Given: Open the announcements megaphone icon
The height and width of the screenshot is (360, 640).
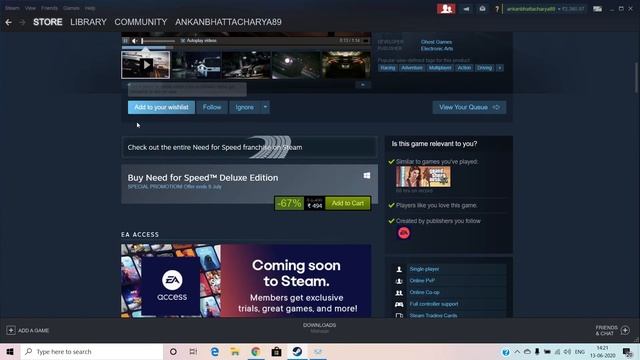Looking at the screenshot, I should (x=466, y=9).
